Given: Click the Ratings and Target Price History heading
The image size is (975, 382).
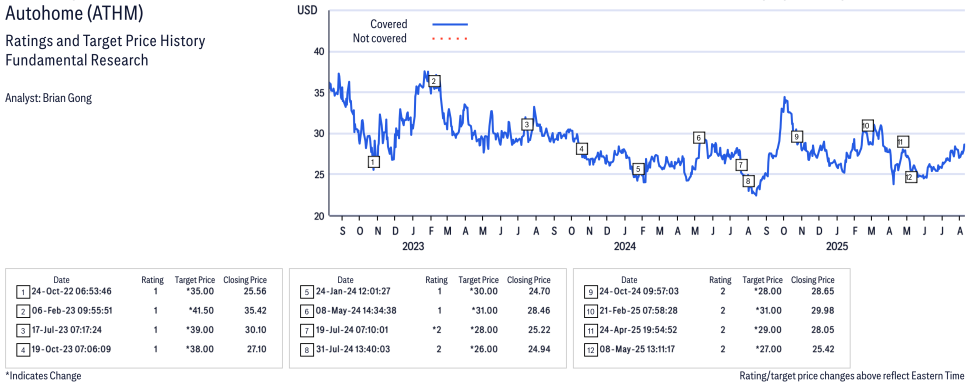Looking at the screenshot, I should tap(105, 42).
